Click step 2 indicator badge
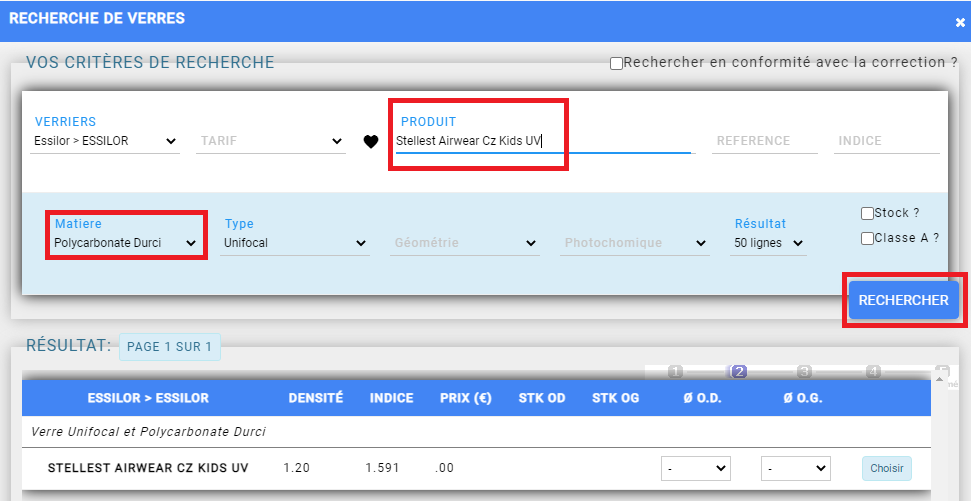 click(738, 372)
